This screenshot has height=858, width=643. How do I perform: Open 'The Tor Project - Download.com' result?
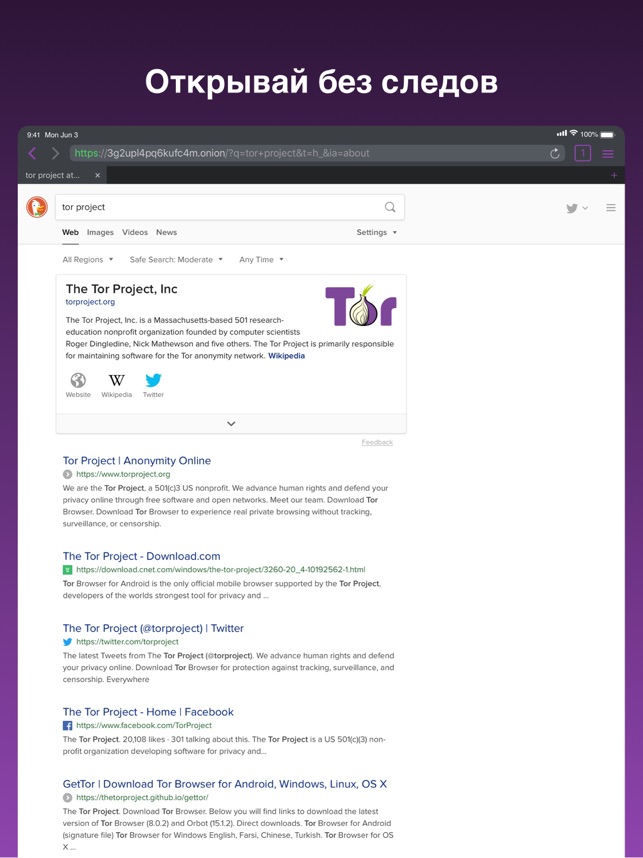point(141,556)
